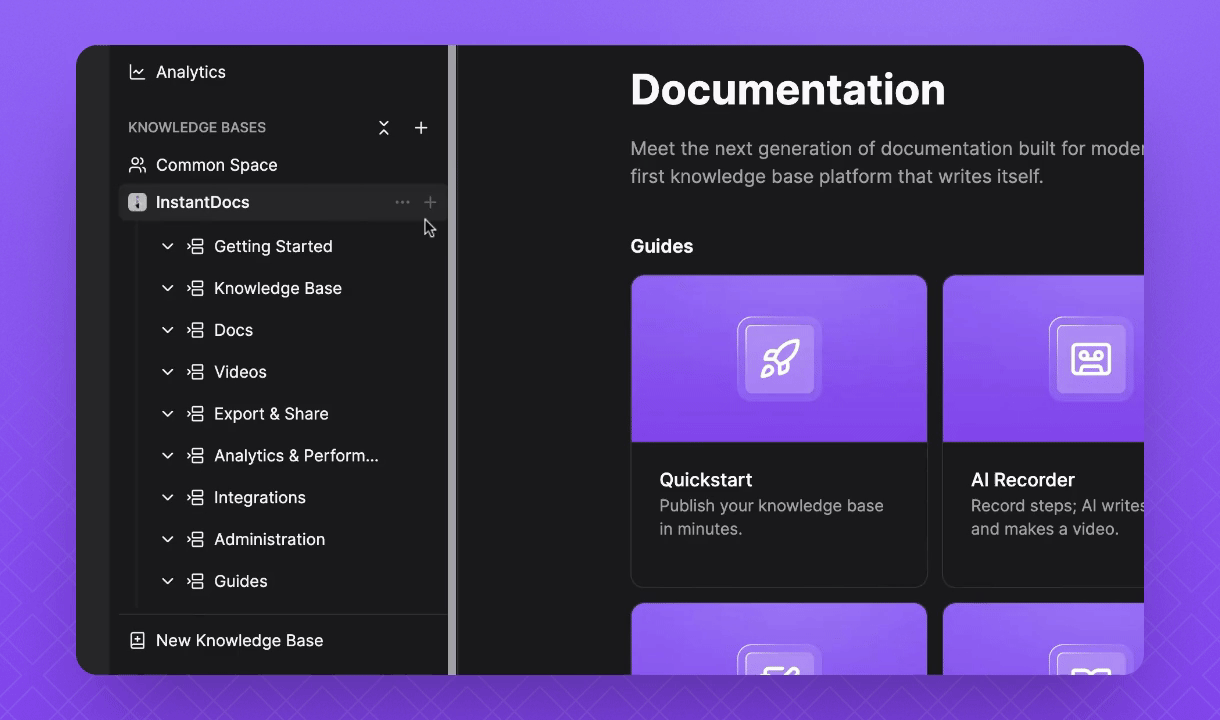Collapse the Integrations chevron
1220x720 pixels.
[168, 498]
